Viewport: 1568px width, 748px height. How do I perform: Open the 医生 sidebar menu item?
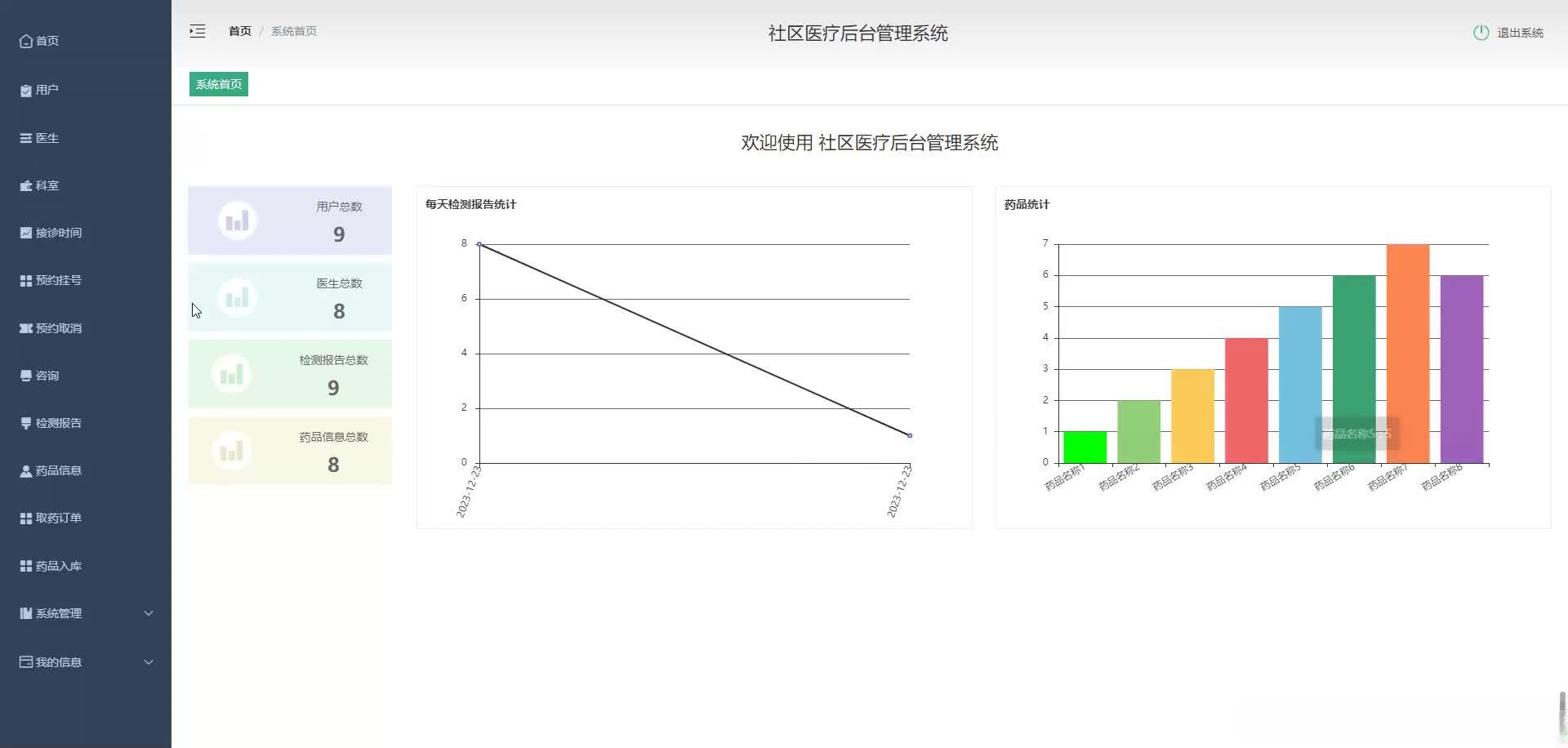pyautogui.click(x=86, y=138)
